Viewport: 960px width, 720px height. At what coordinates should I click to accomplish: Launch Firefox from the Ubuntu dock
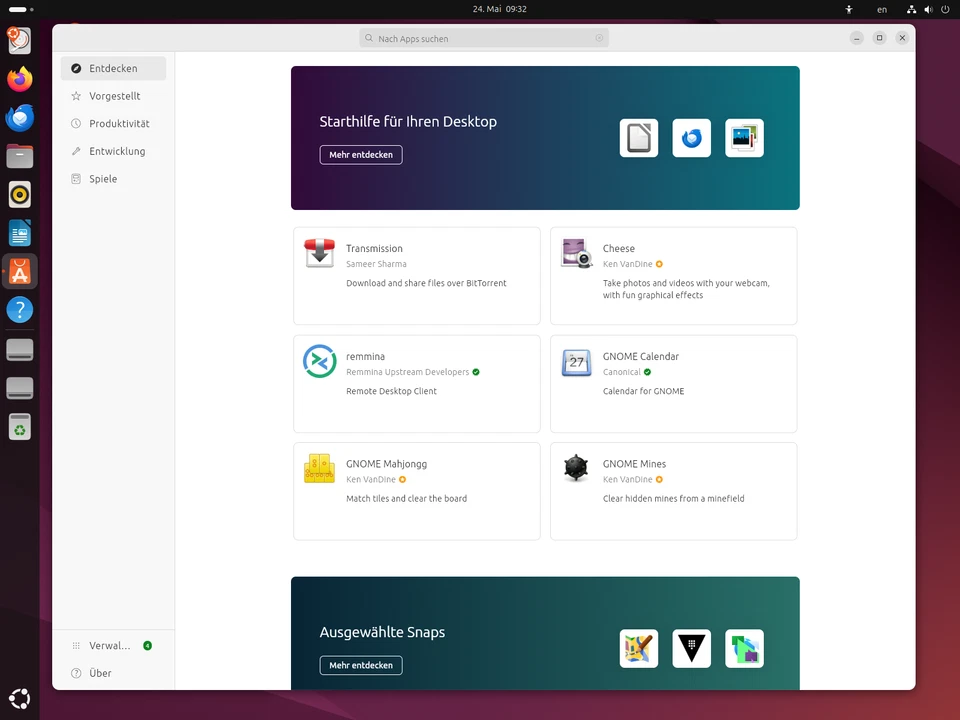[x=20, y=80]
